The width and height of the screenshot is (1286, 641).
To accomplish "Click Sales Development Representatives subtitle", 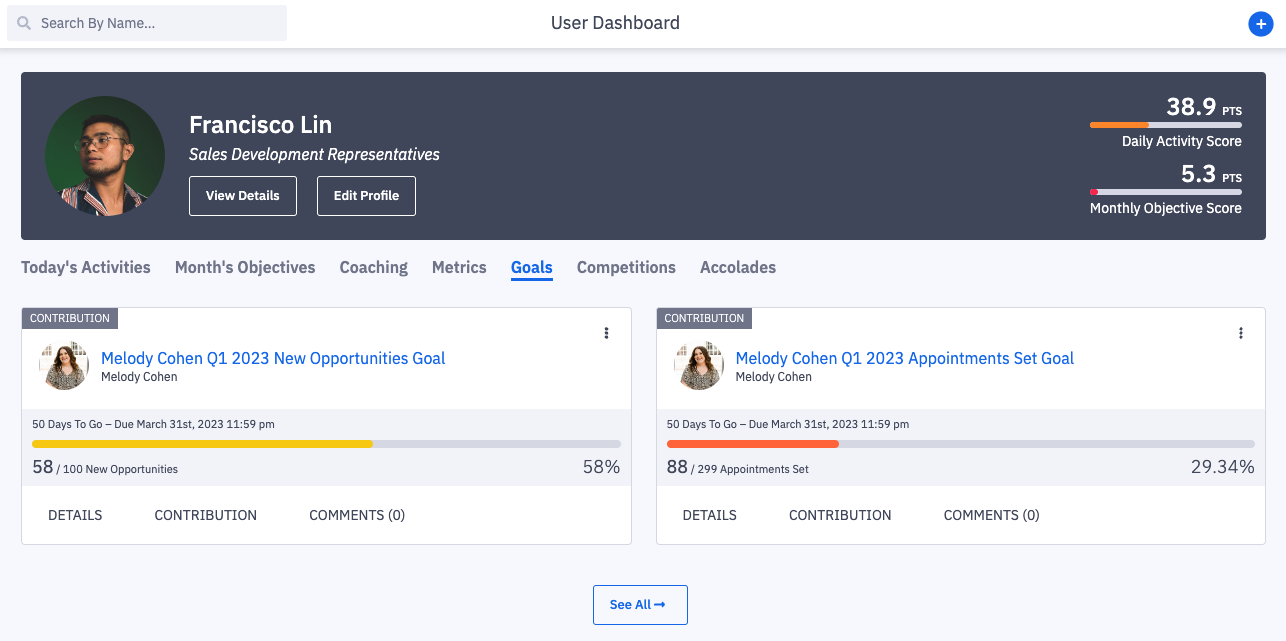I will (315, 155).
